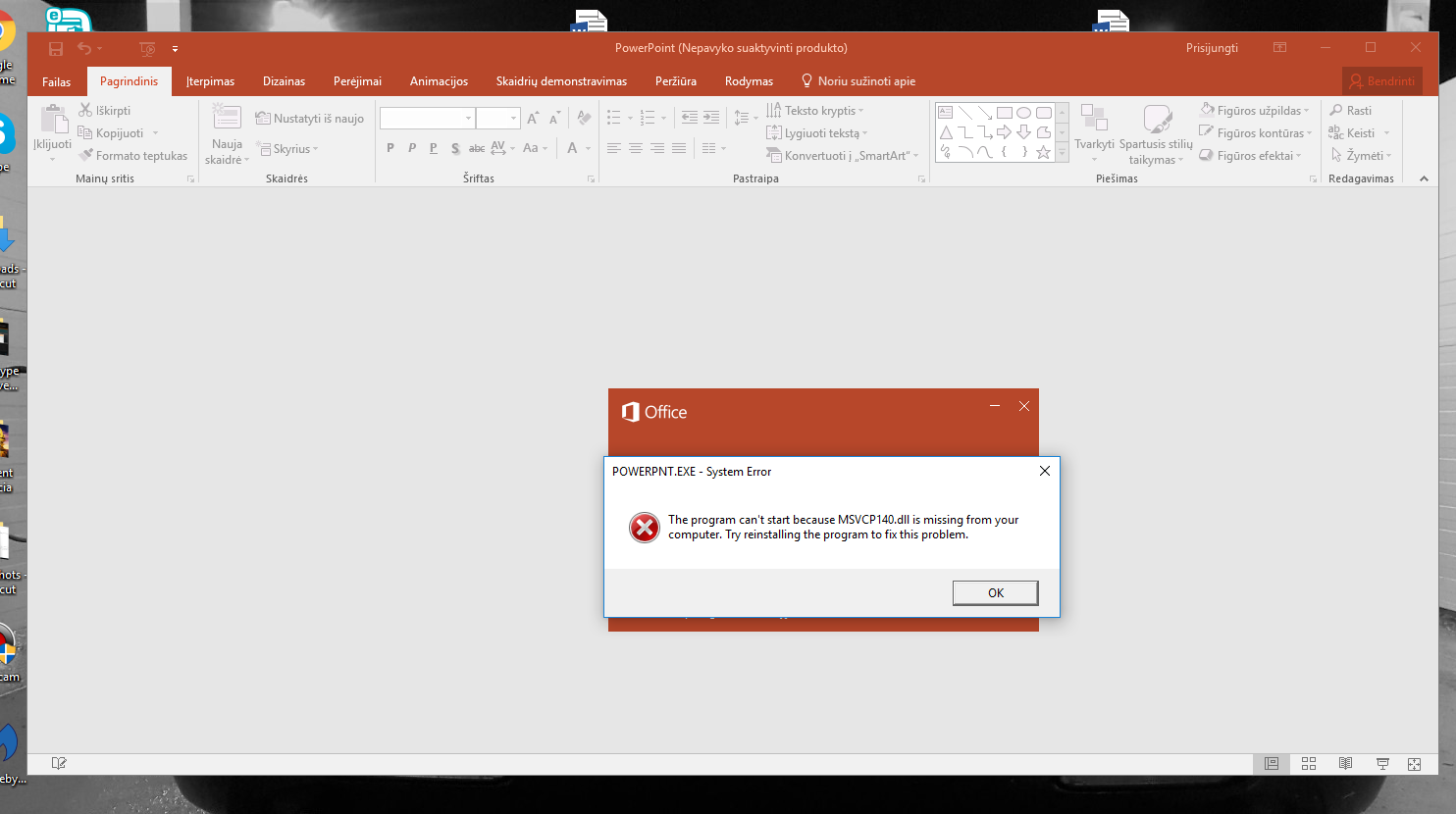Click the increase indent icon

[711, 118]
